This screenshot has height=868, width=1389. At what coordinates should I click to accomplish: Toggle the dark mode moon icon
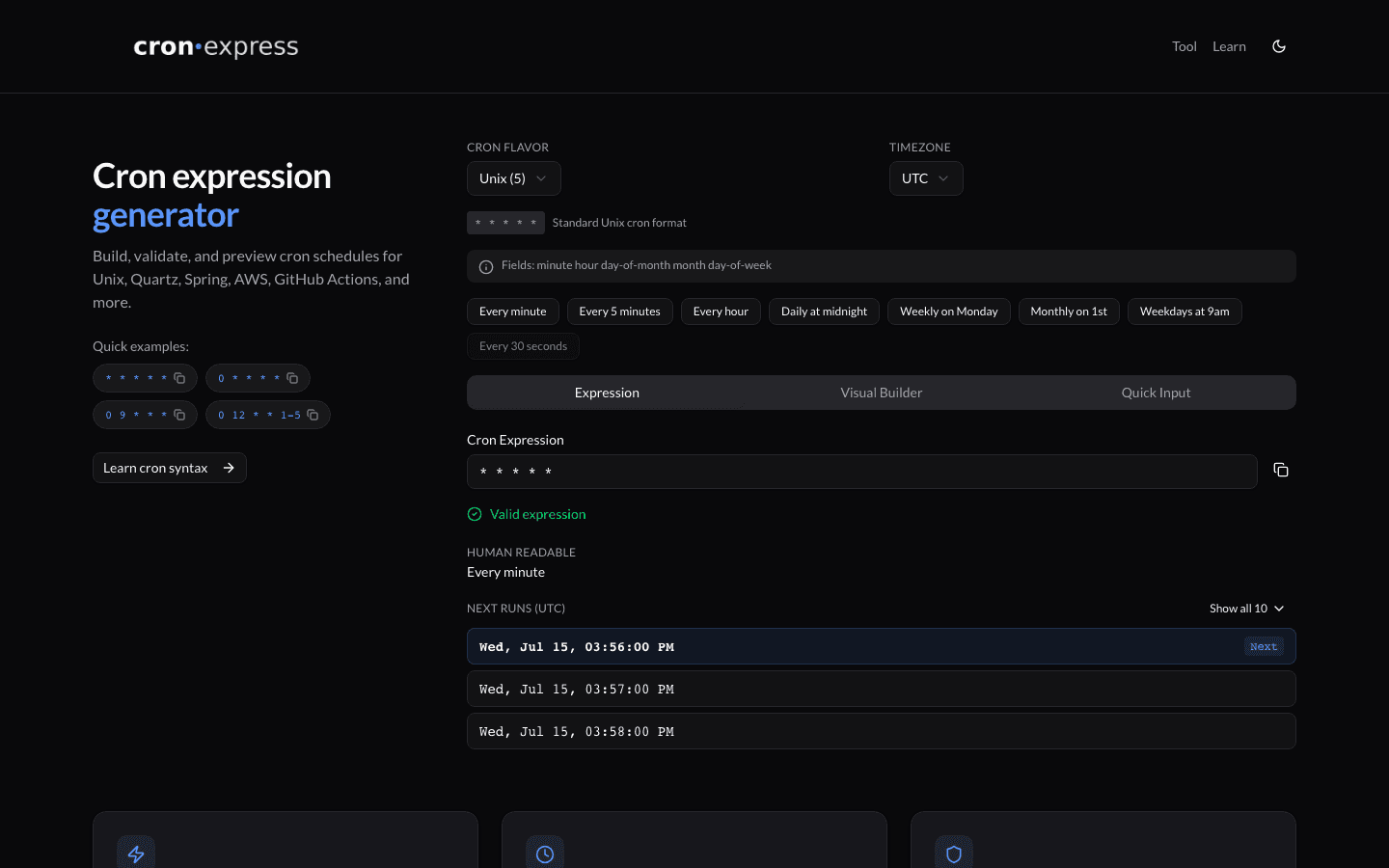[1279, 46]
